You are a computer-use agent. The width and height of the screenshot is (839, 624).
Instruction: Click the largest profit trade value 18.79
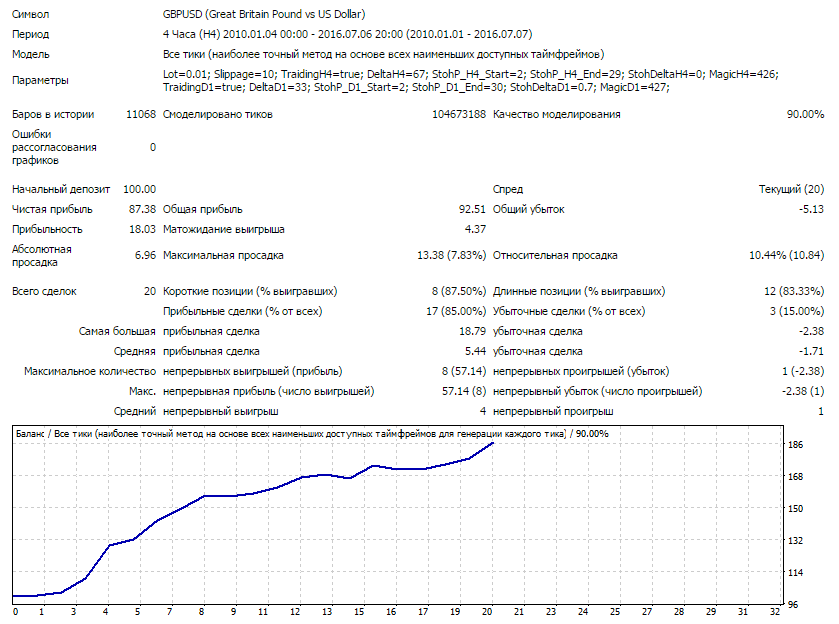point(472,332)
